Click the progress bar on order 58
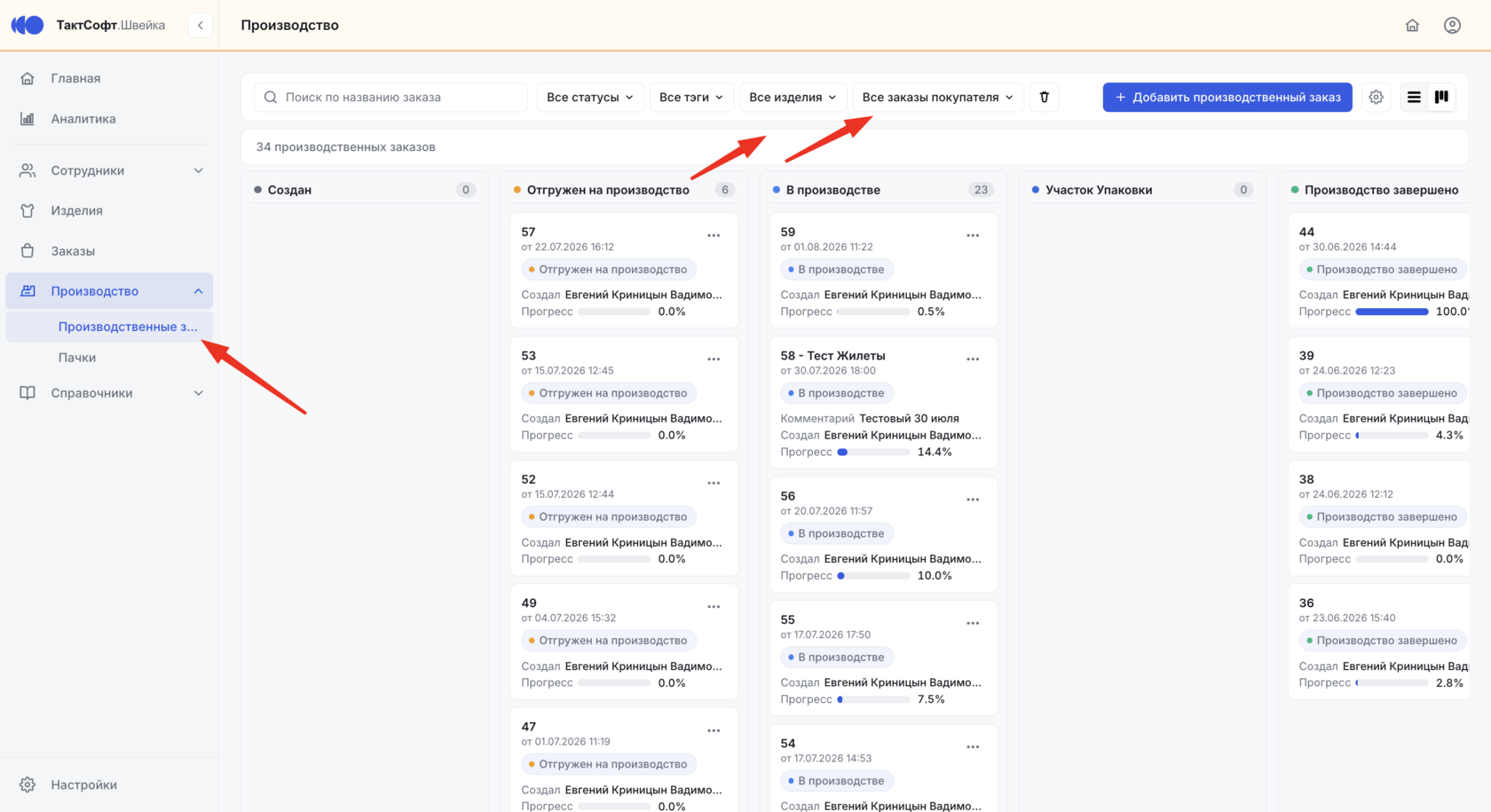The height and width of the screenshot is (812, 1491). (873, 453)
